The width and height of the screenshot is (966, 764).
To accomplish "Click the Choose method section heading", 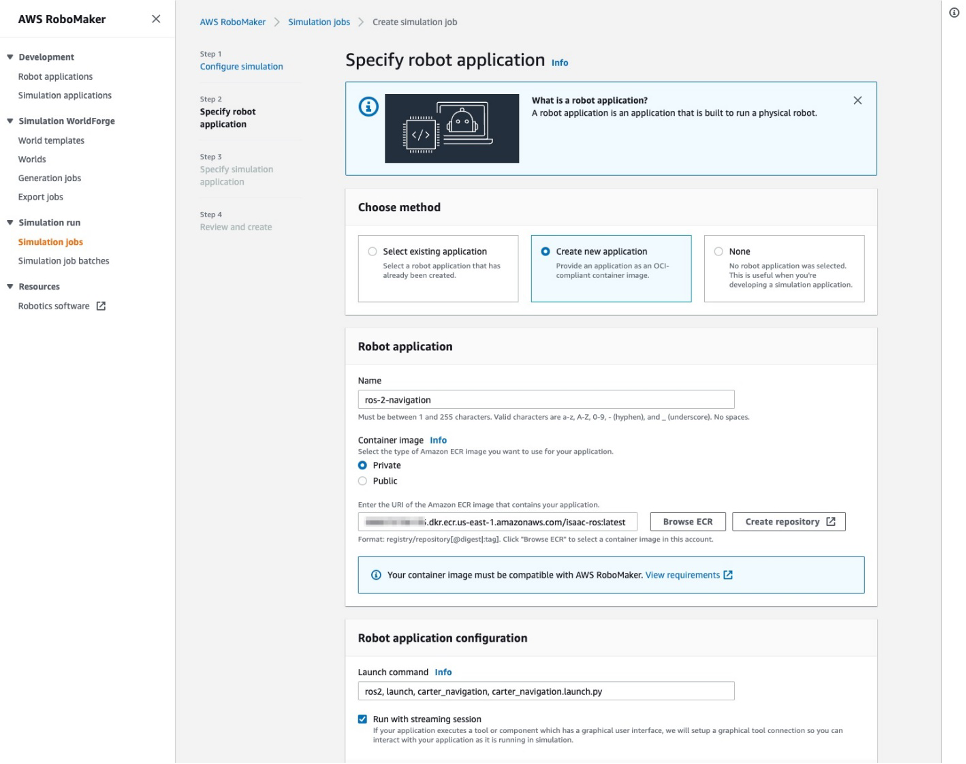I will point(399,207).
